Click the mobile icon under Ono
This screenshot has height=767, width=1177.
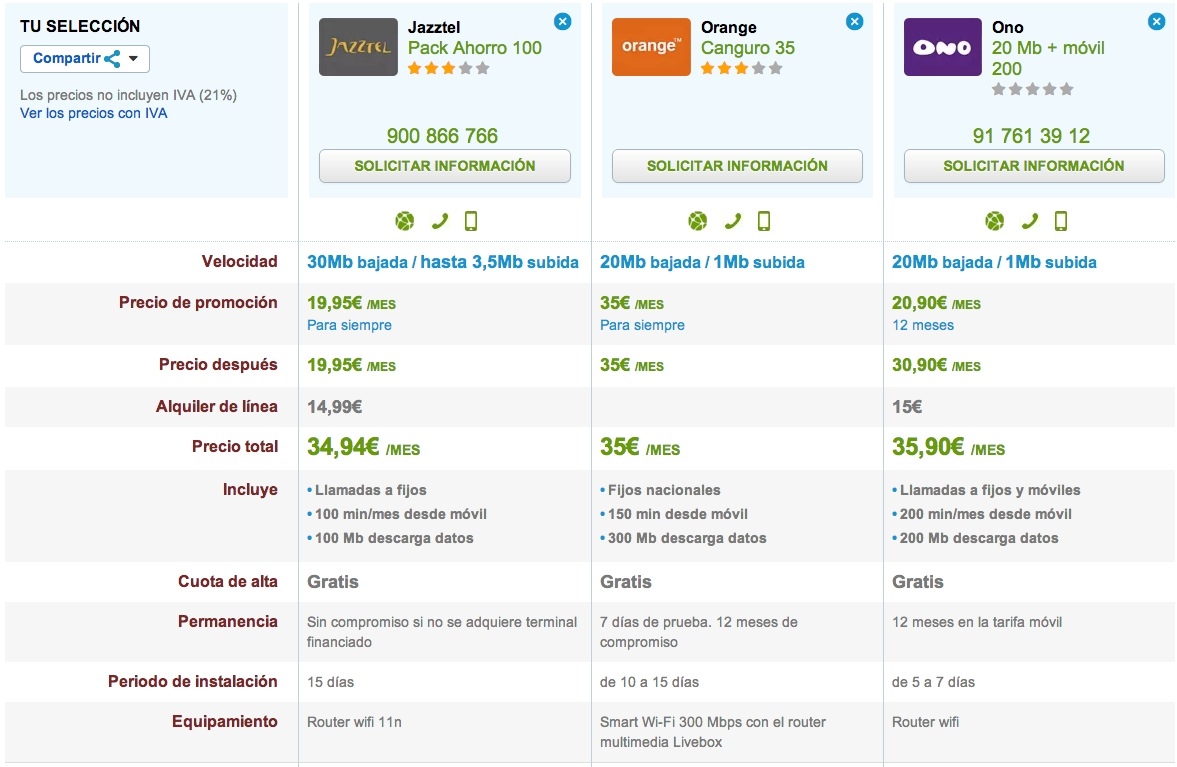tap(1061, 221)
